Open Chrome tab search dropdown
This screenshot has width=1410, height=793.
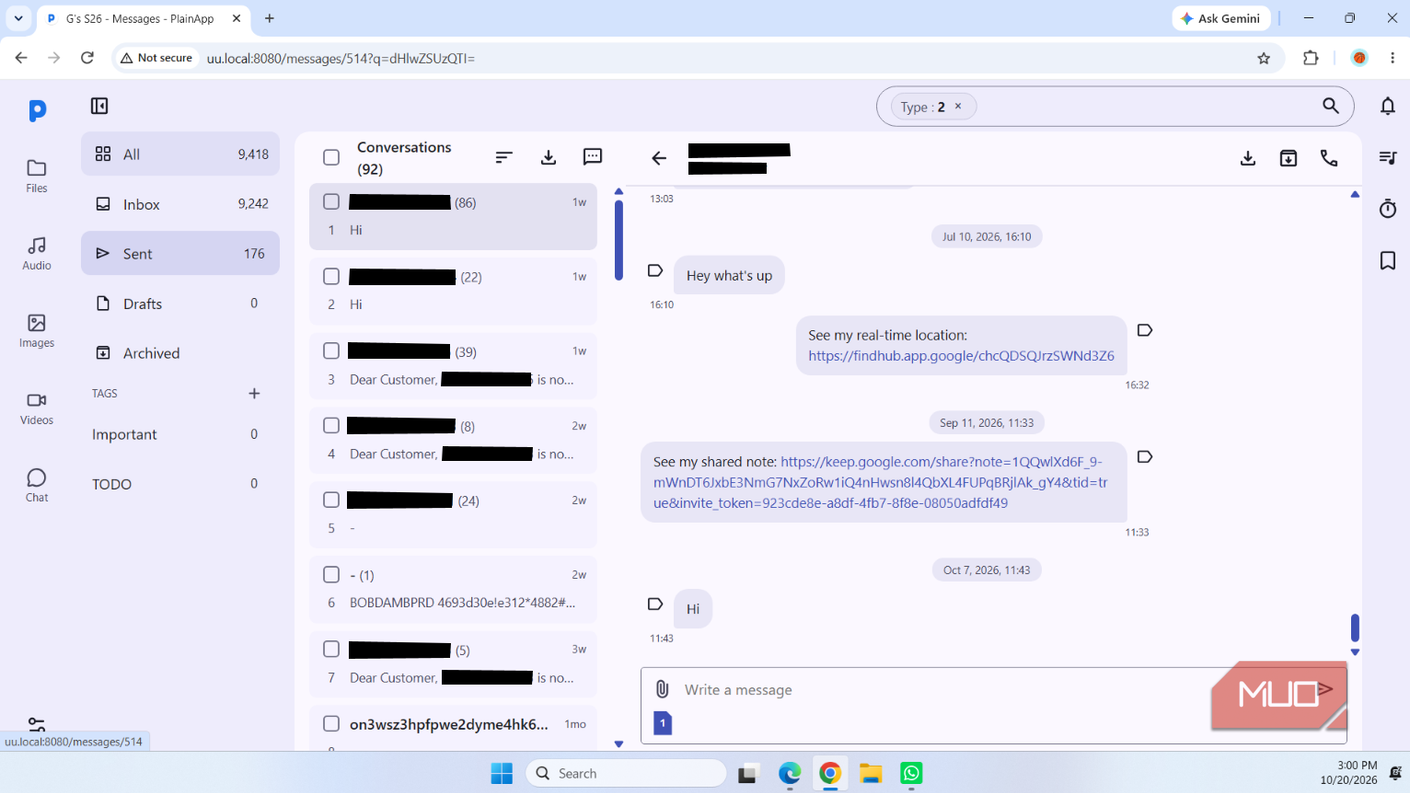click(18, 18)
